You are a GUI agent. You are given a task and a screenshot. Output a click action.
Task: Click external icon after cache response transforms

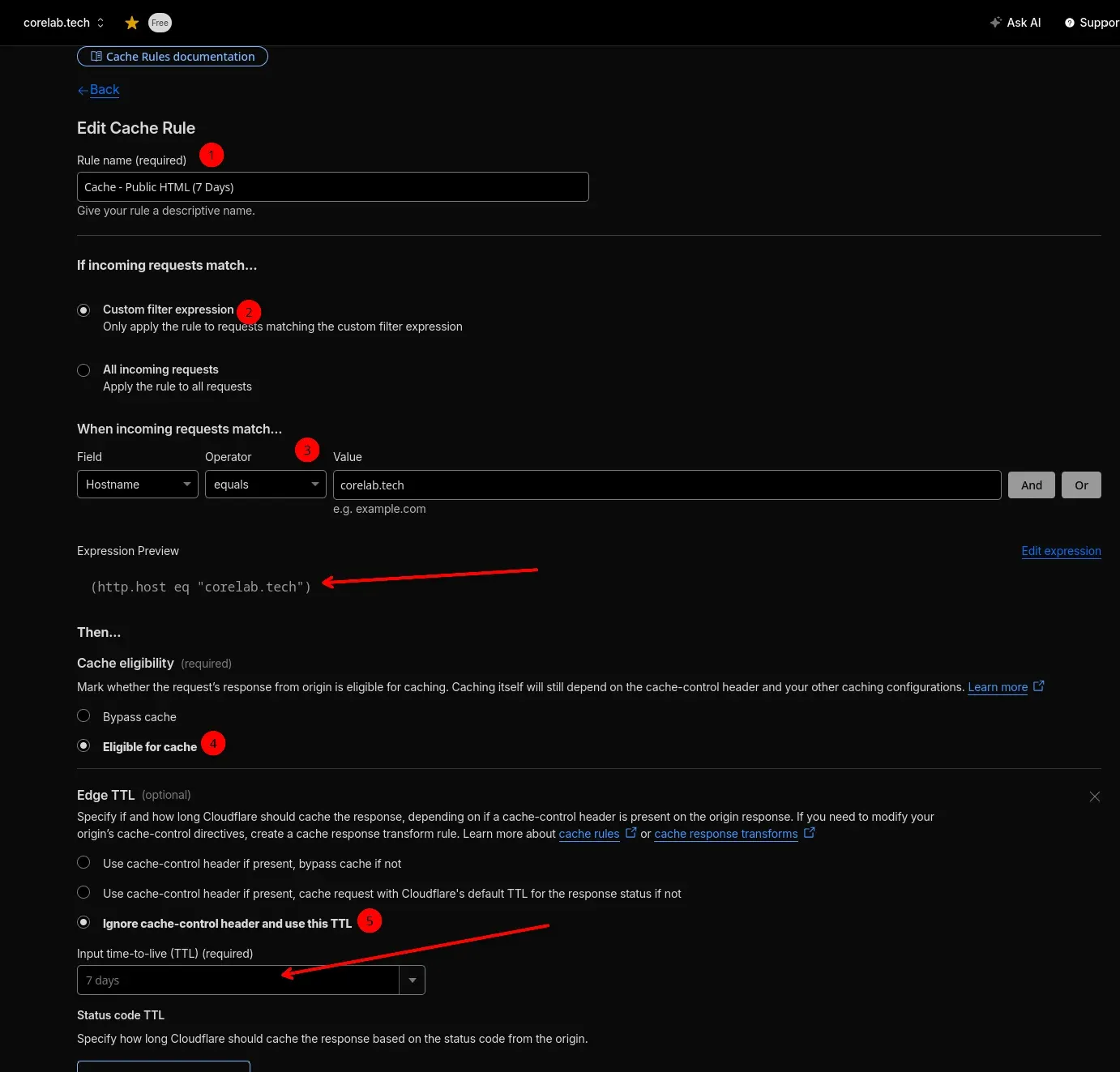click(810, 833)
